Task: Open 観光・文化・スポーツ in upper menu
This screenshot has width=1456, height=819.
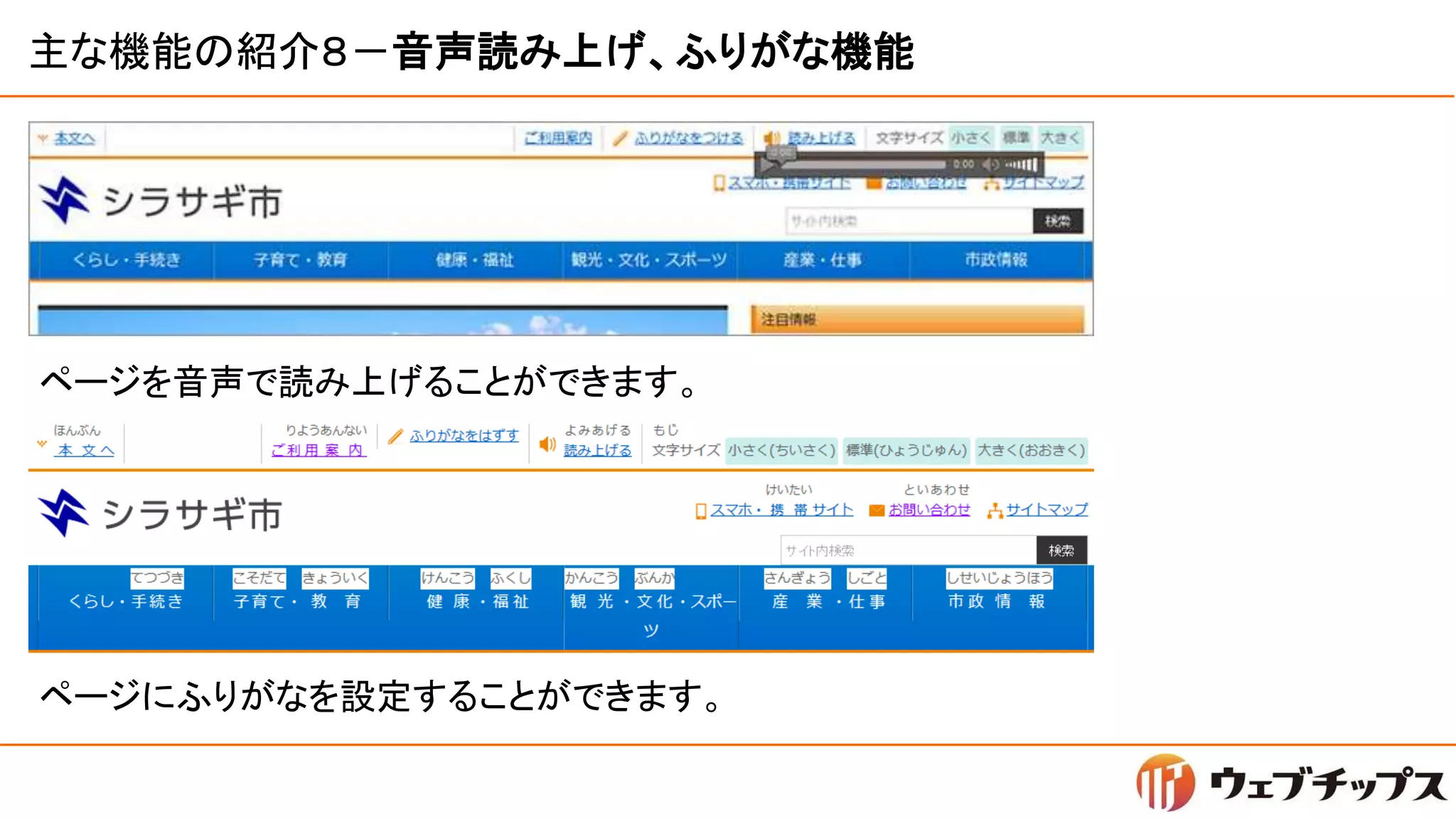Action: (x=649, y=260)
